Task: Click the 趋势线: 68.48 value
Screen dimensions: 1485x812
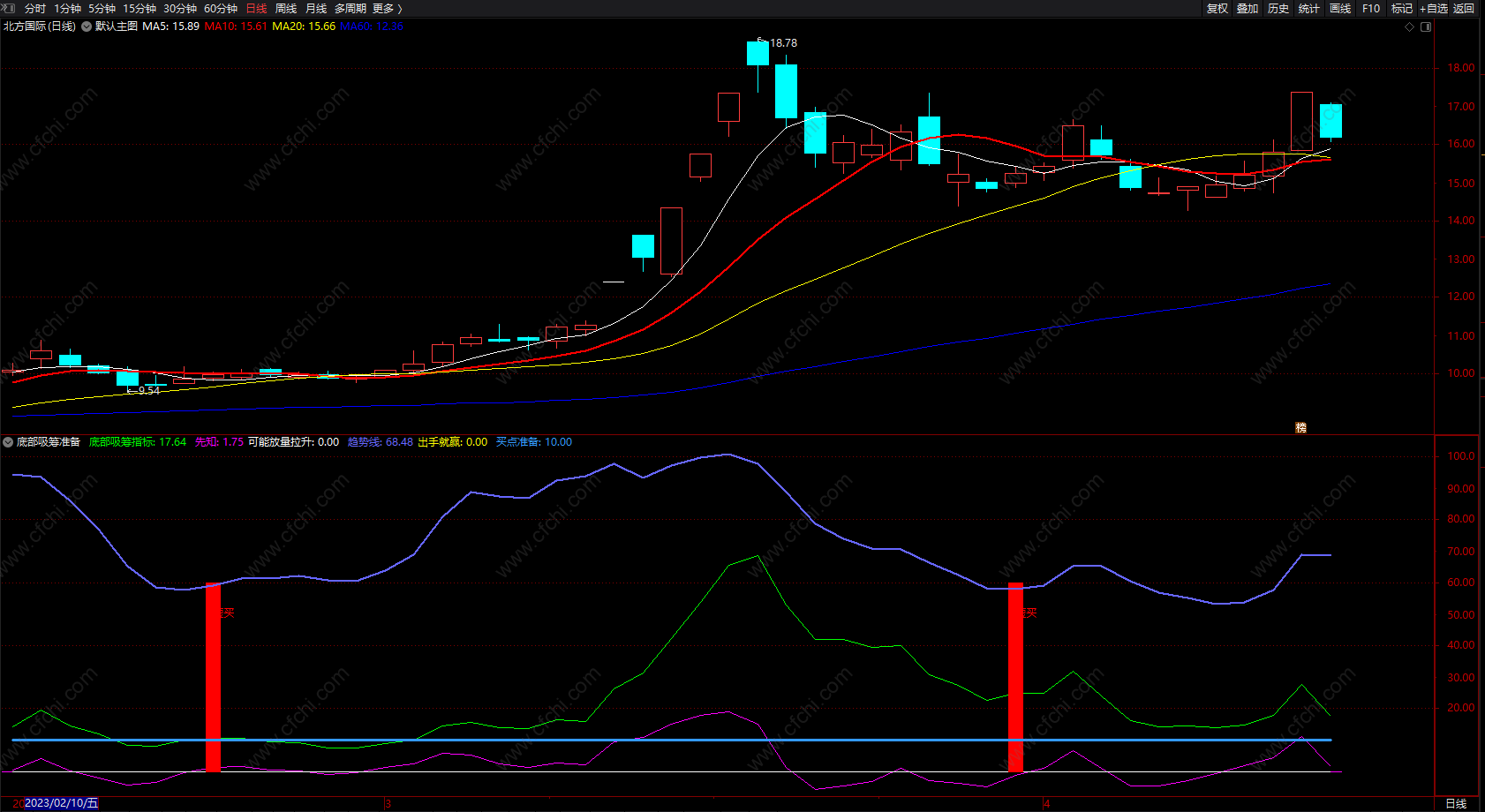Action: pos(380,442)
